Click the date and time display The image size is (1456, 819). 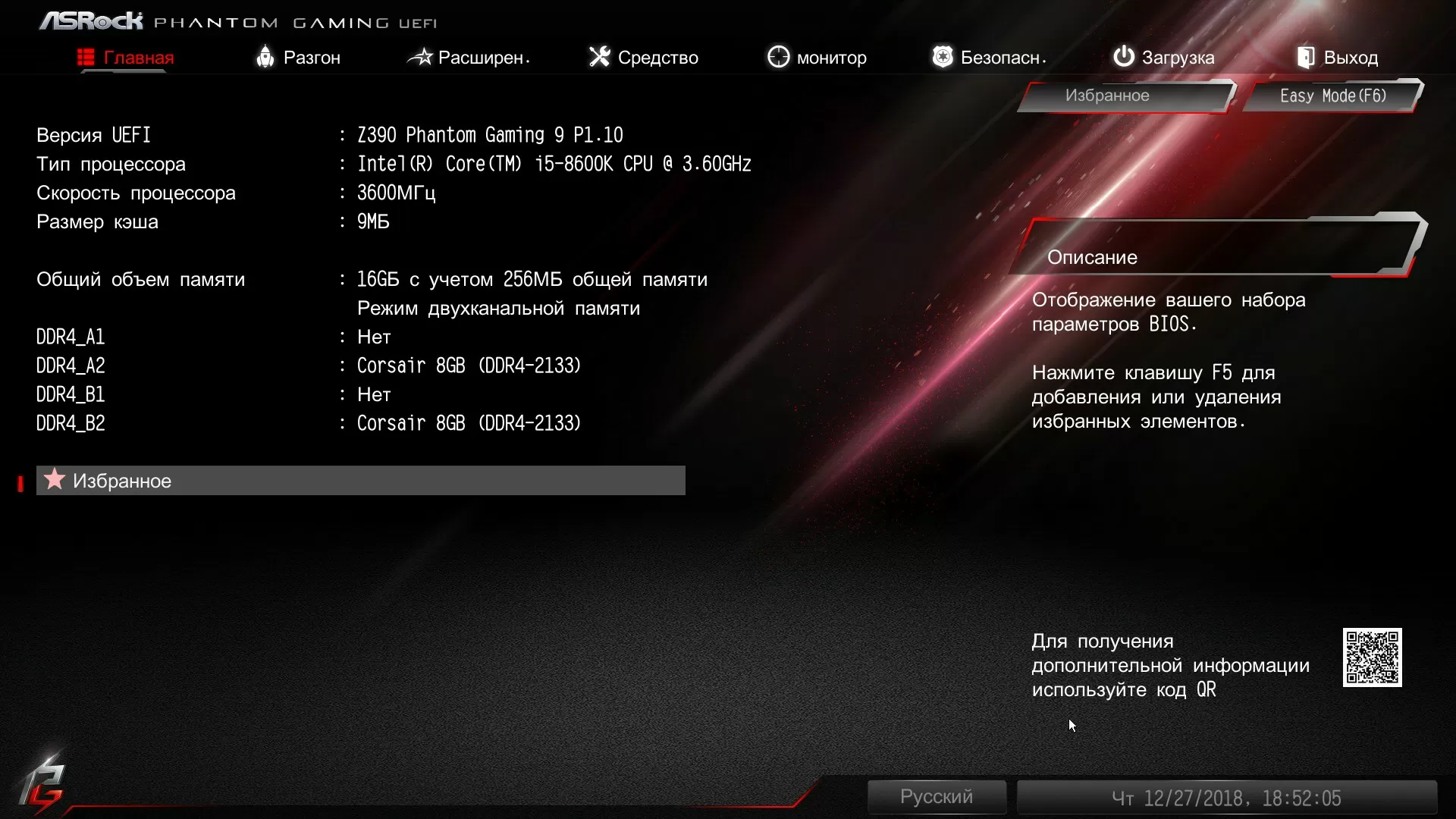pyautogui.click(x=1226, y=798)
